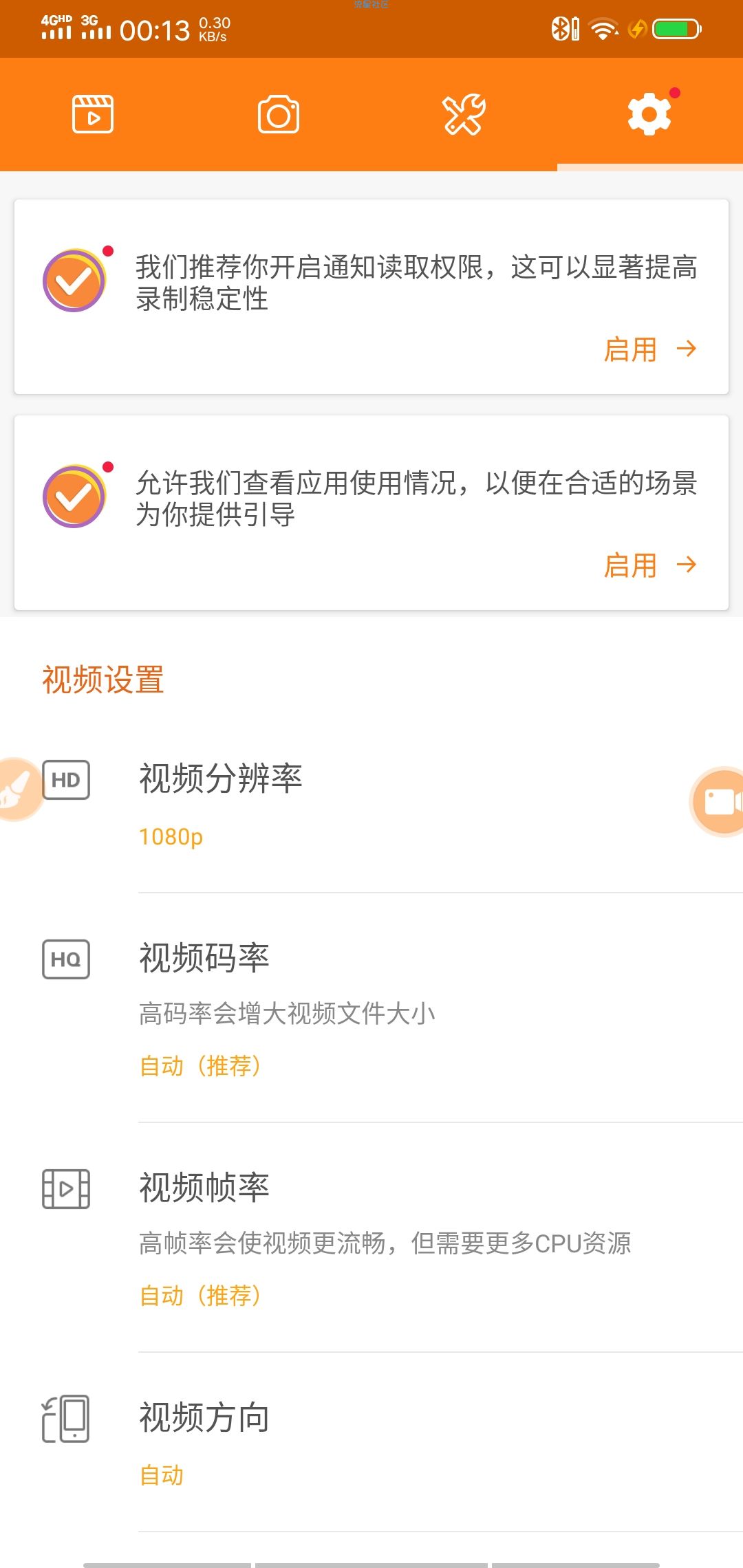Click the HD video resolution icon
The width and height of the screenshot is (743, 1568).
(66, 780)
